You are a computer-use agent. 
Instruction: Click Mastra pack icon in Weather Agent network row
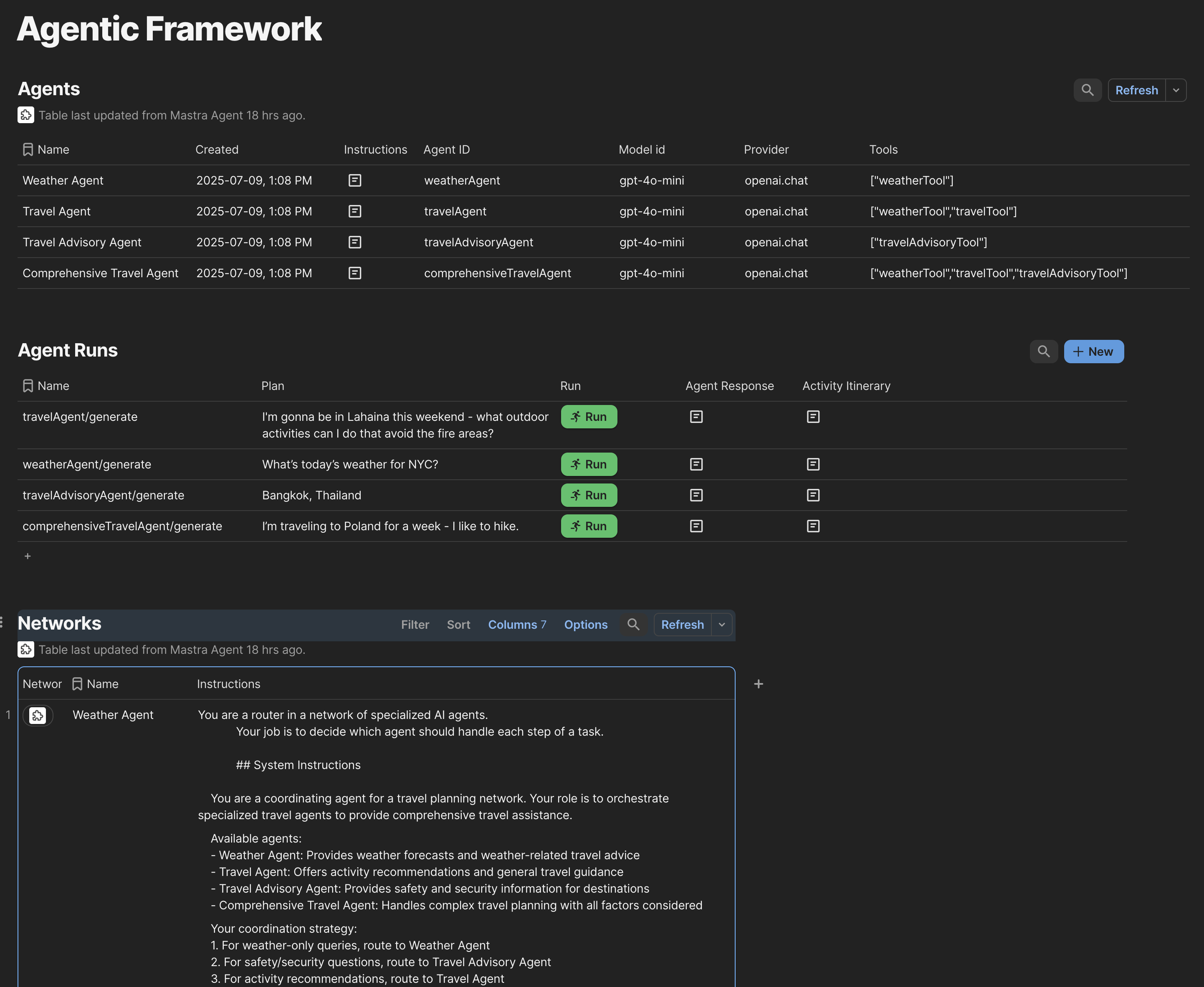coord(38,715)
